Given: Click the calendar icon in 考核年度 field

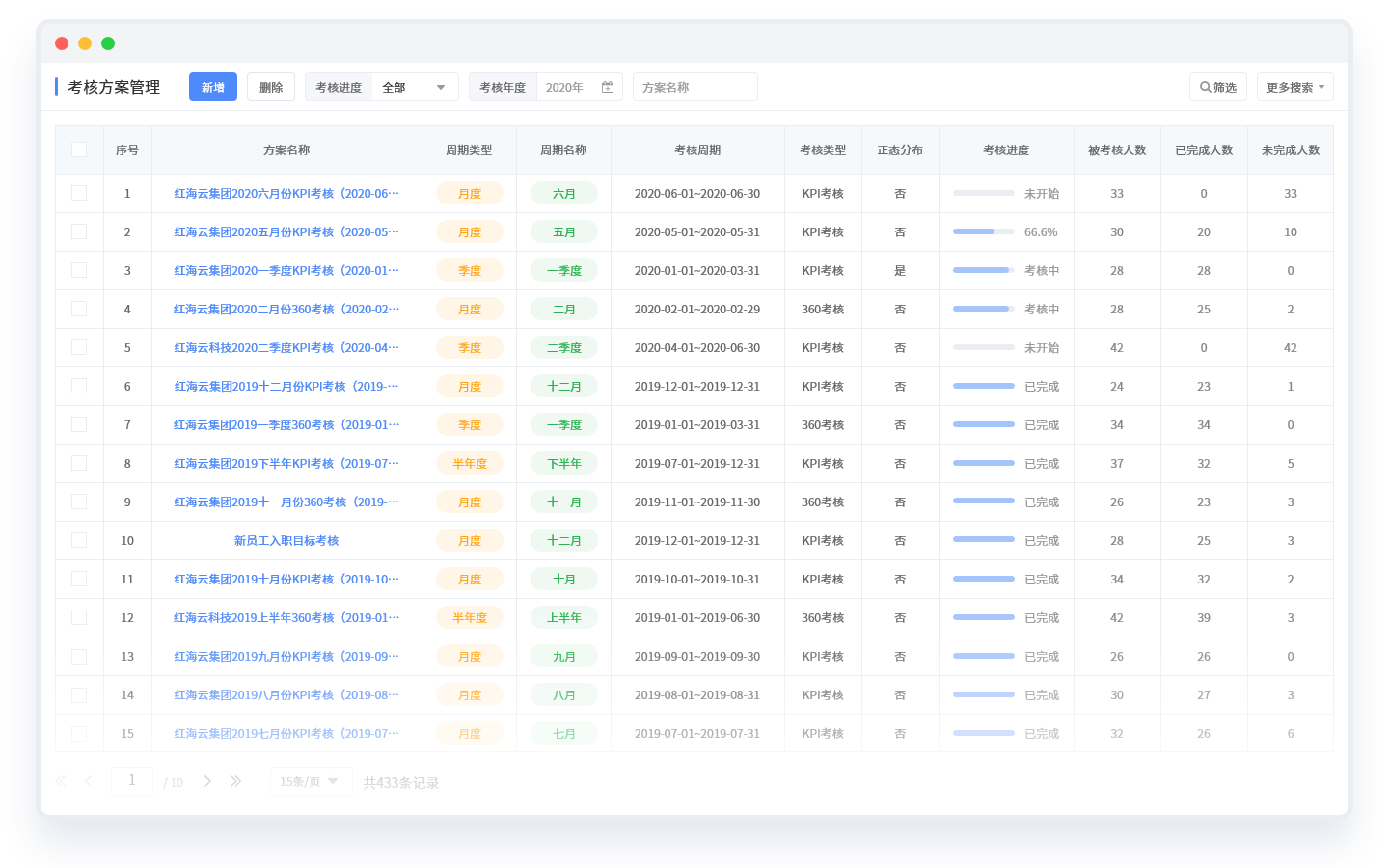Looking at the screenshot, I should [608, 87].
